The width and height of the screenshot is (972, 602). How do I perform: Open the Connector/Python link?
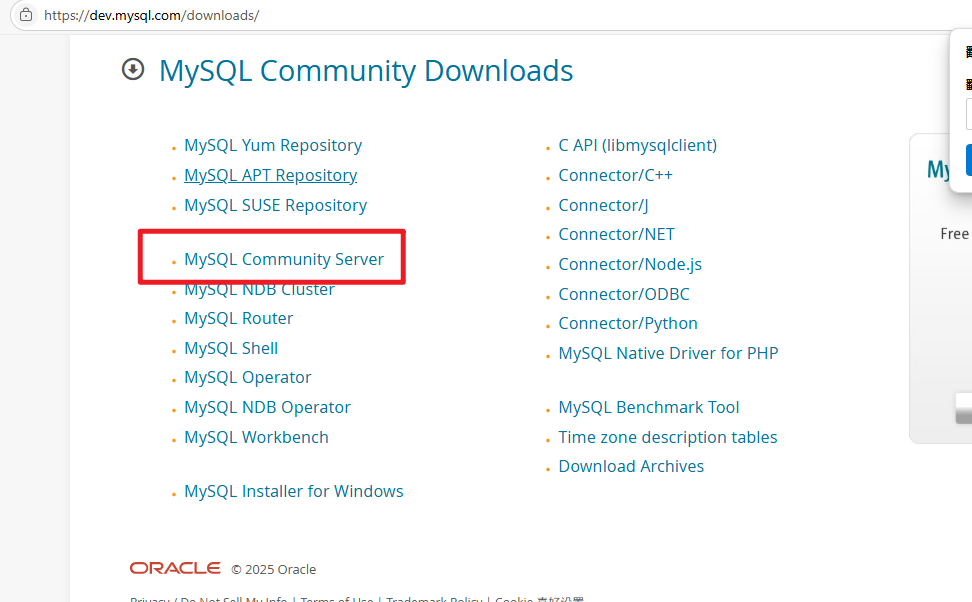[x=628, y=323]
